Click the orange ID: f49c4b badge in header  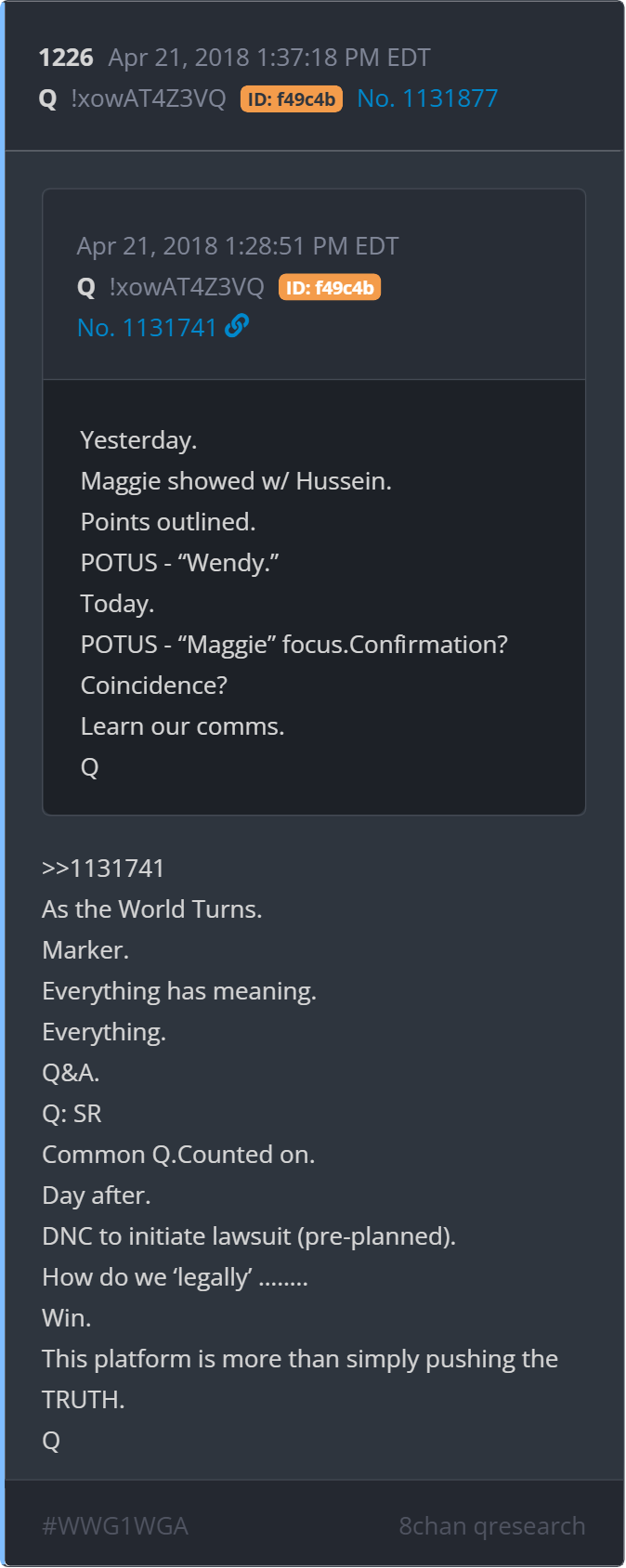[x=292, y=98]
